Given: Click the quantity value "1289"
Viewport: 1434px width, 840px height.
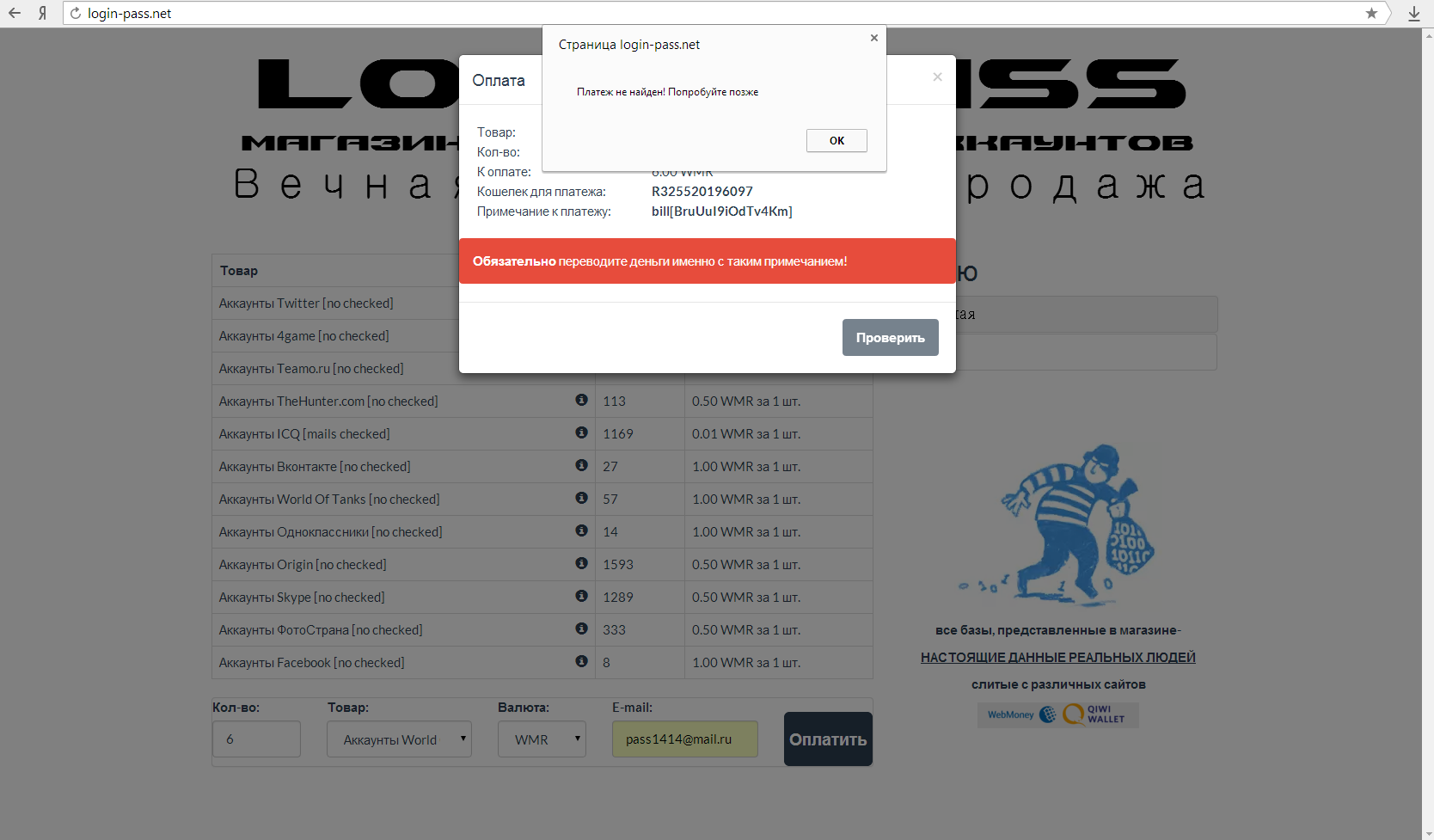Looking at the screenshot, I should 618,598.
